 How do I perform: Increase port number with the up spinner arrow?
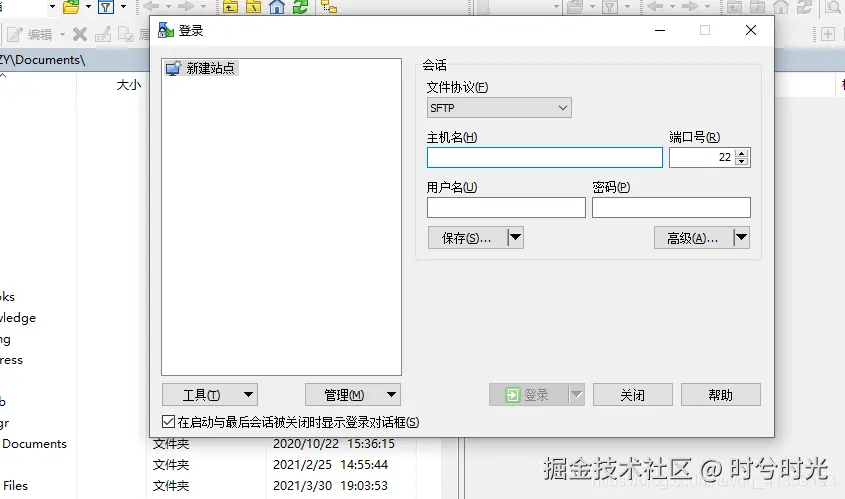click(742, 153)
